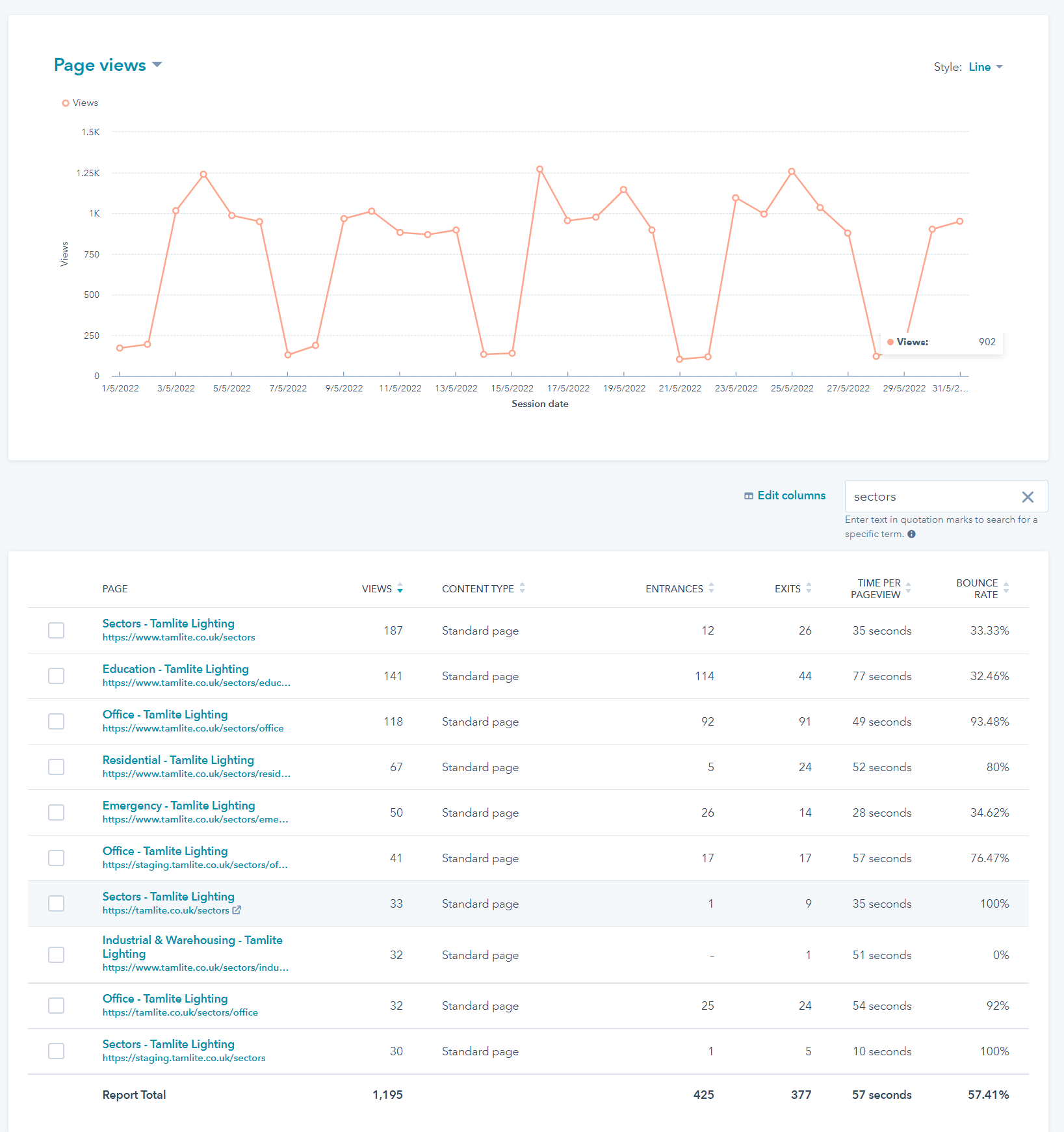Open https://www.tamlite.co.uk/sectors/office URL link
1064x1132 pixels.
193,728
